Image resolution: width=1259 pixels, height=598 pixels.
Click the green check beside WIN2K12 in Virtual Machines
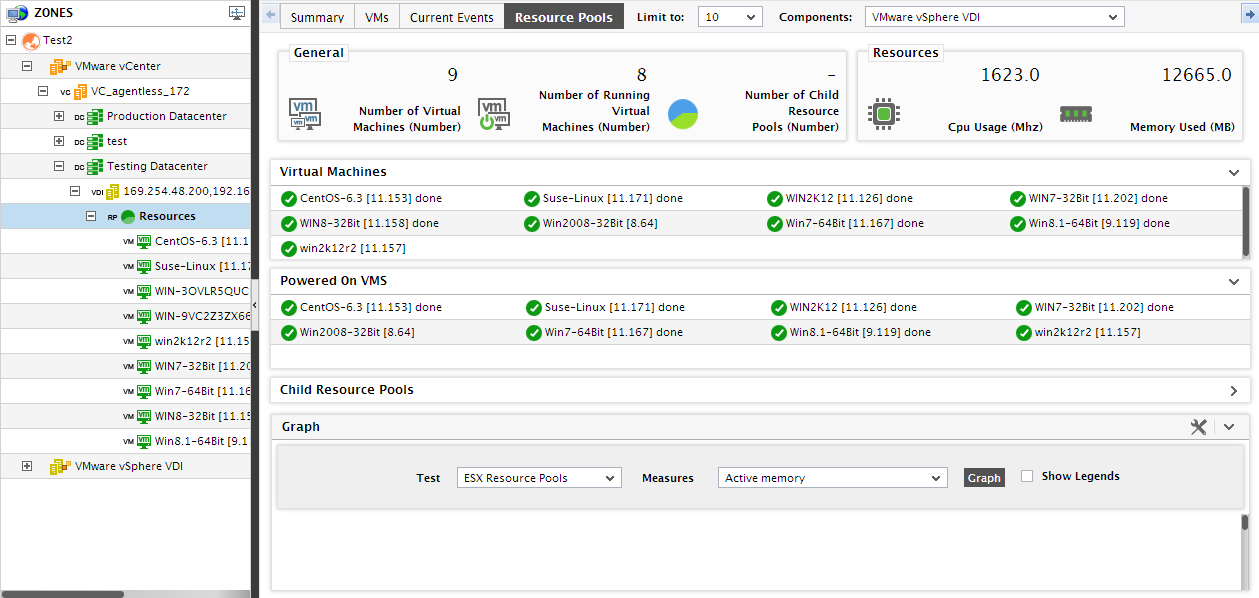[775, 199]
